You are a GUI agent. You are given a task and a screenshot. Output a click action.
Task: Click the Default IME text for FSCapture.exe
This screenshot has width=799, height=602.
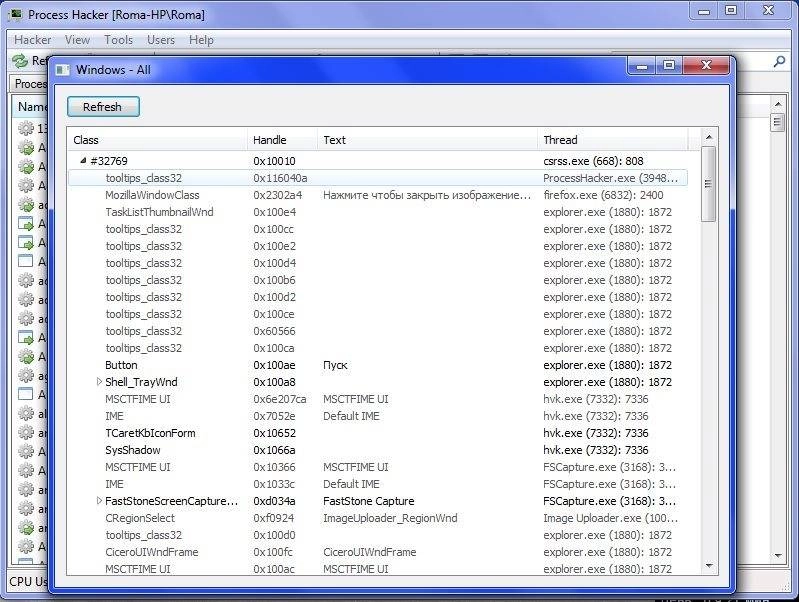[x=351, y=484]
